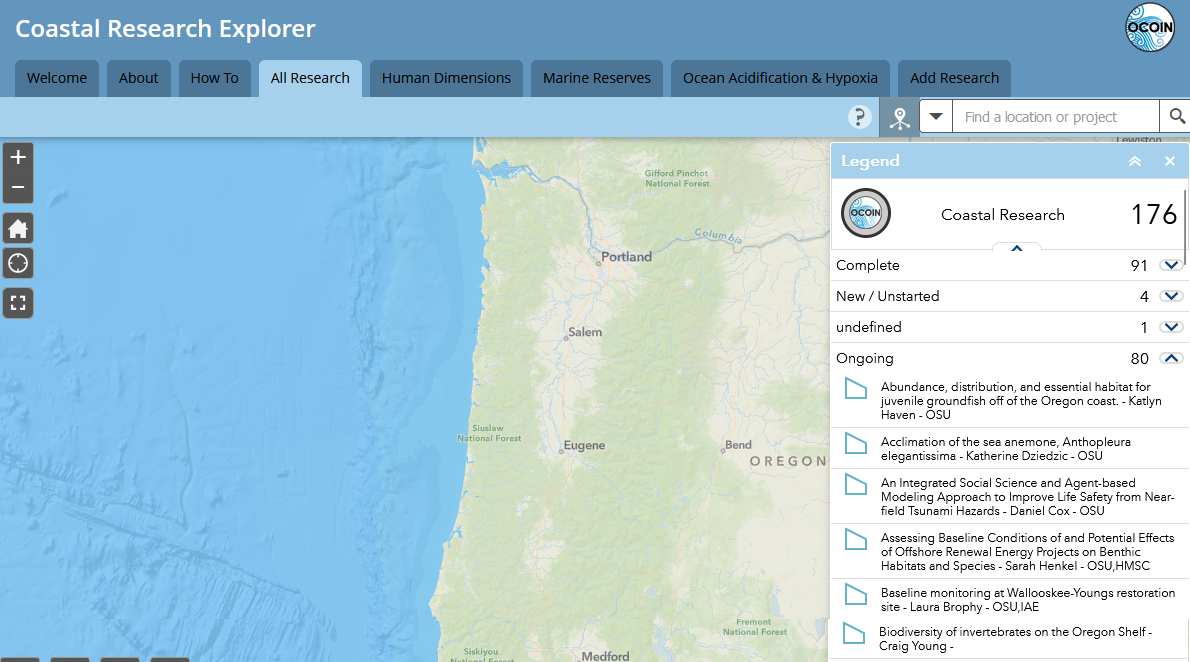
Task: Click the map legend pin icon
Action: click(x=900, y=118)
